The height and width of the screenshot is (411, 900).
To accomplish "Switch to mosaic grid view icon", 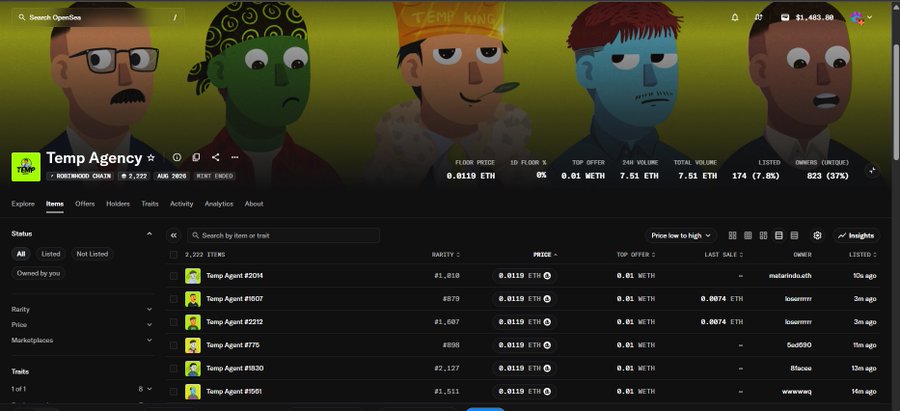I will (x=763, y=235).
